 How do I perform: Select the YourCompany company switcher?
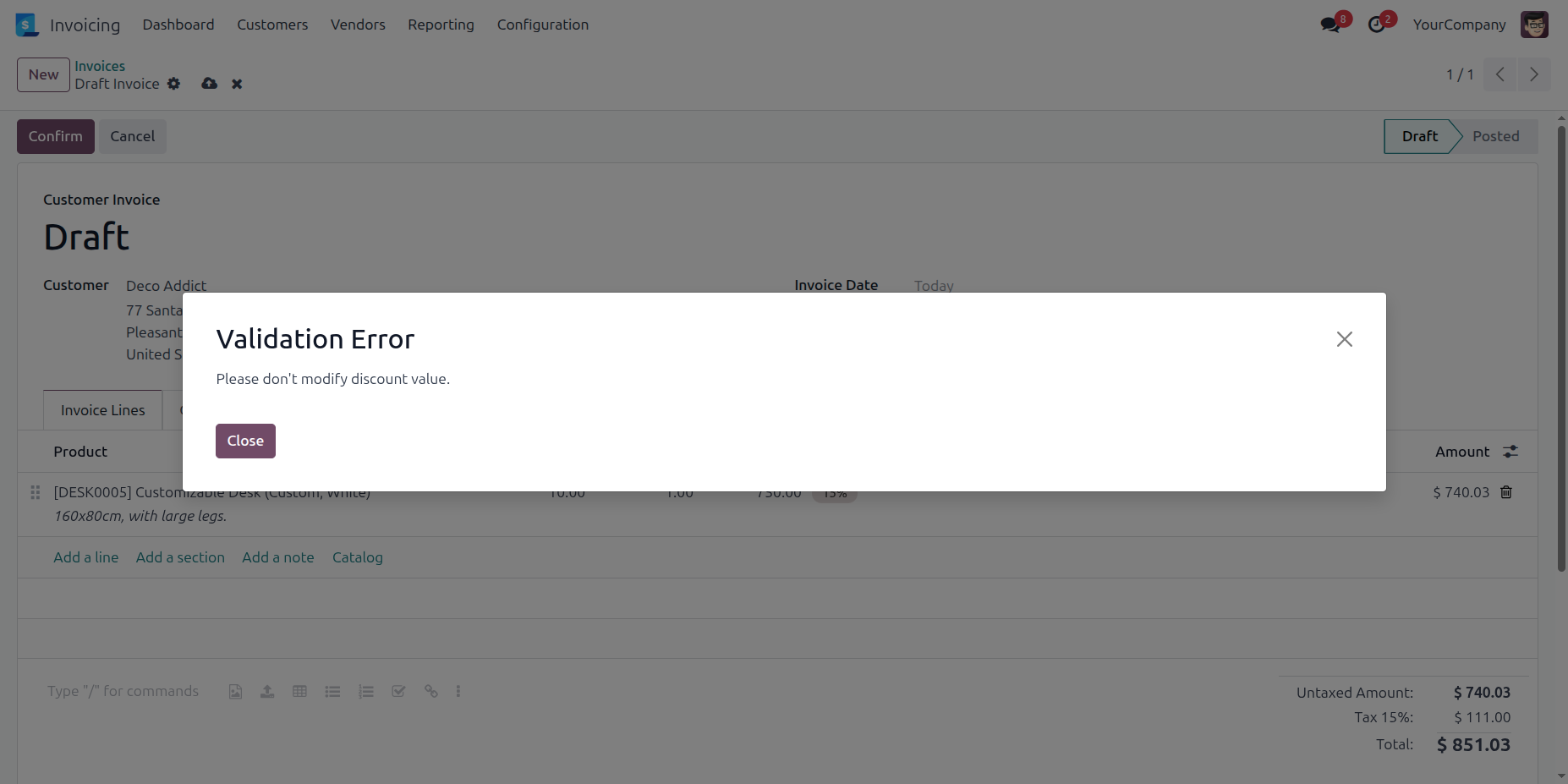coord(1459,25)
